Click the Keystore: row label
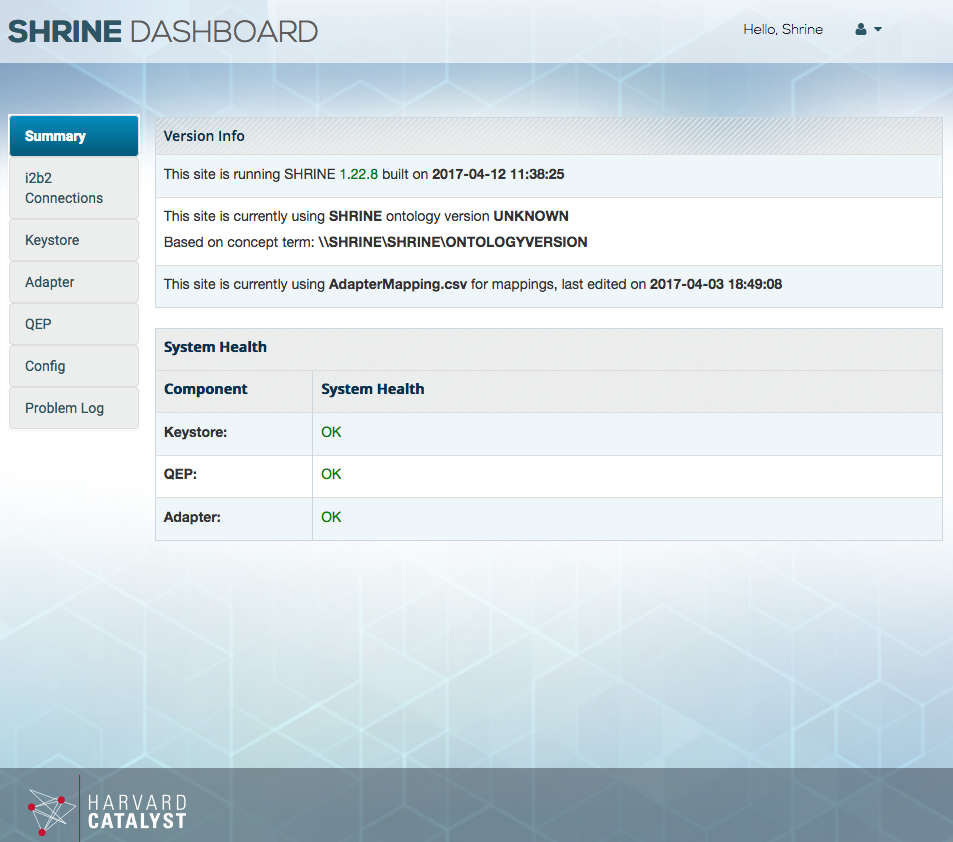Viewport: 953px width, 842px height. pyautogui.click(x=195, y=432)
